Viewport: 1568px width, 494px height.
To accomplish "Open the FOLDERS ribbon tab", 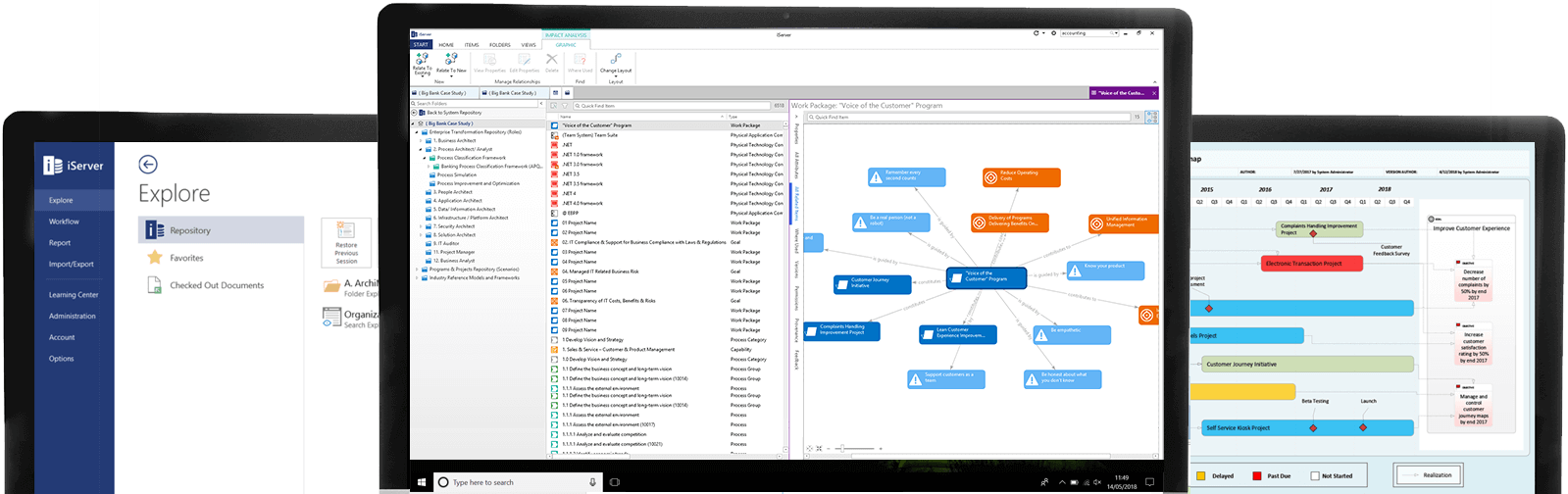I will coord(500,44).
